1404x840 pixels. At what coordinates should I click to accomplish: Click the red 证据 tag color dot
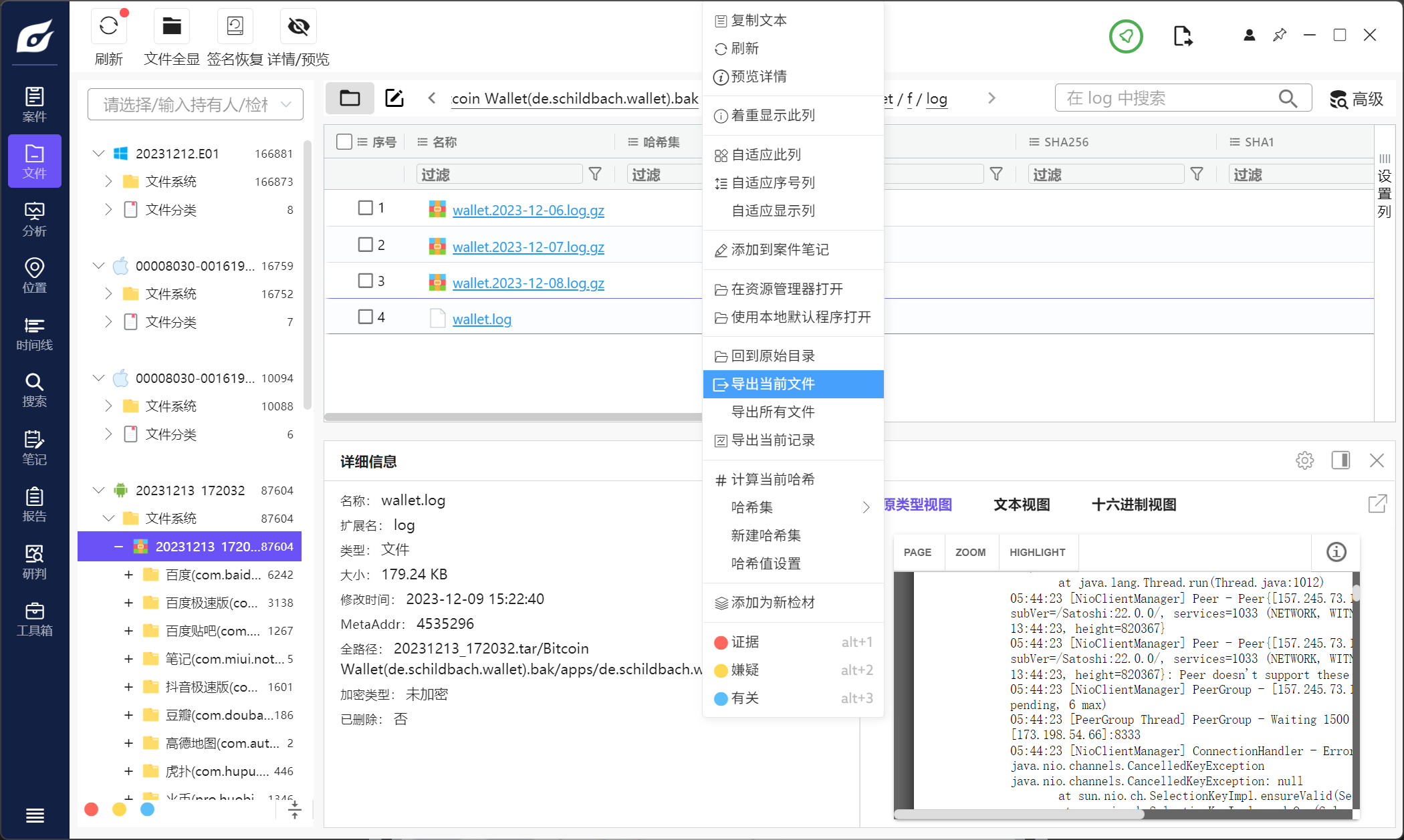click(x=721, y=642)
